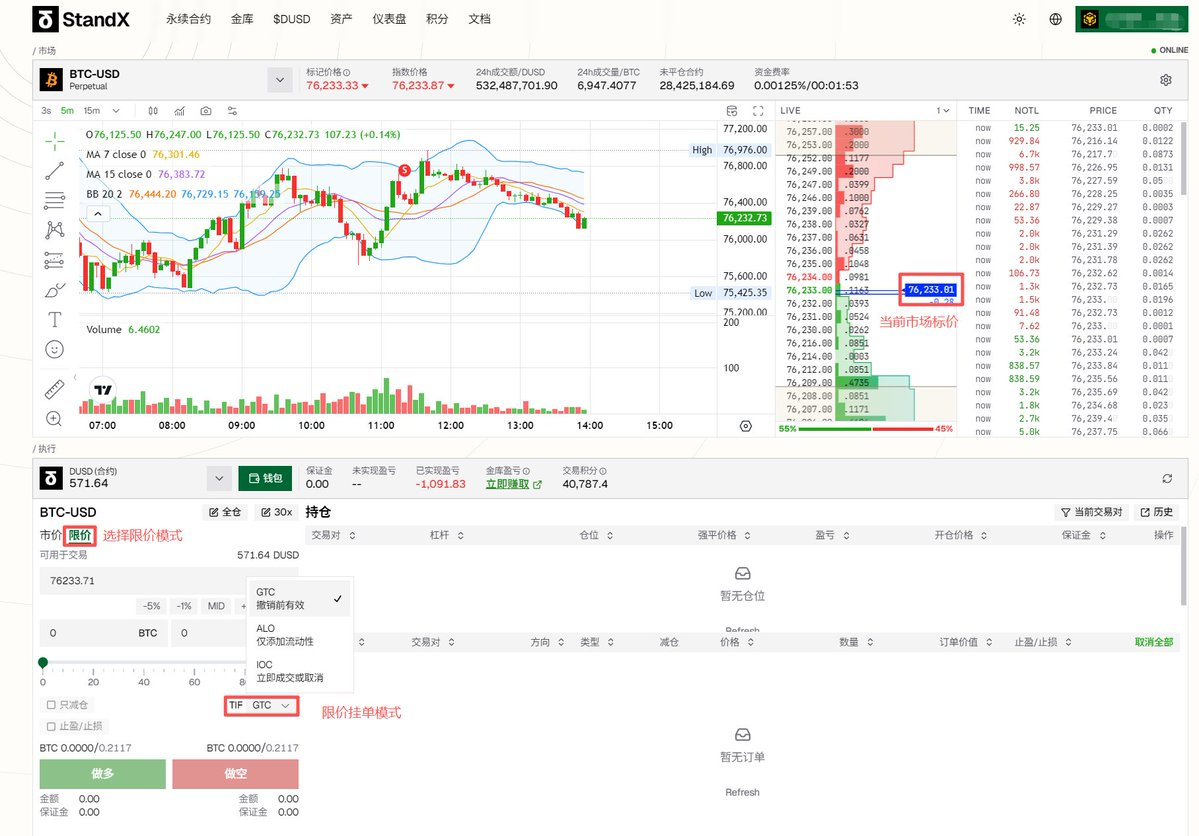Refresh the account panel with refresh icon
Screen dimensions: 1199x836
(1167, 479)
